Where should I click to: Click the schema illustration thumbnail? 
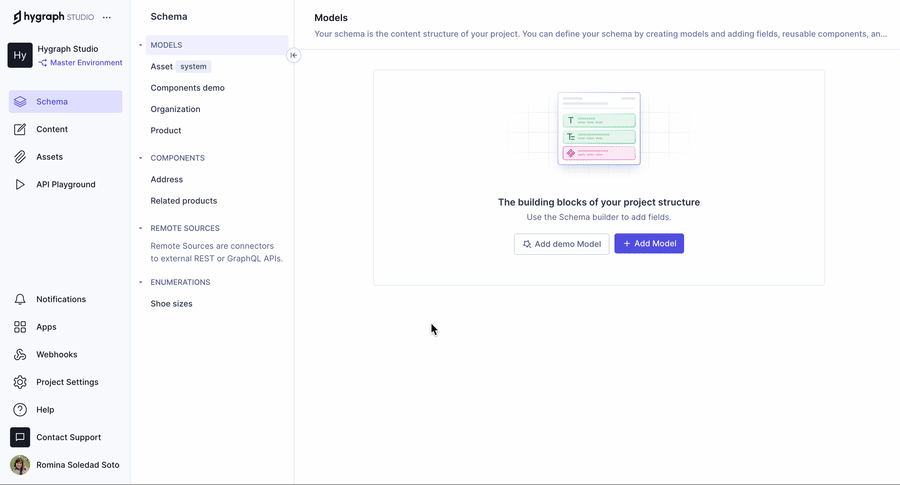pyautogui.click(x=599, y=129)
